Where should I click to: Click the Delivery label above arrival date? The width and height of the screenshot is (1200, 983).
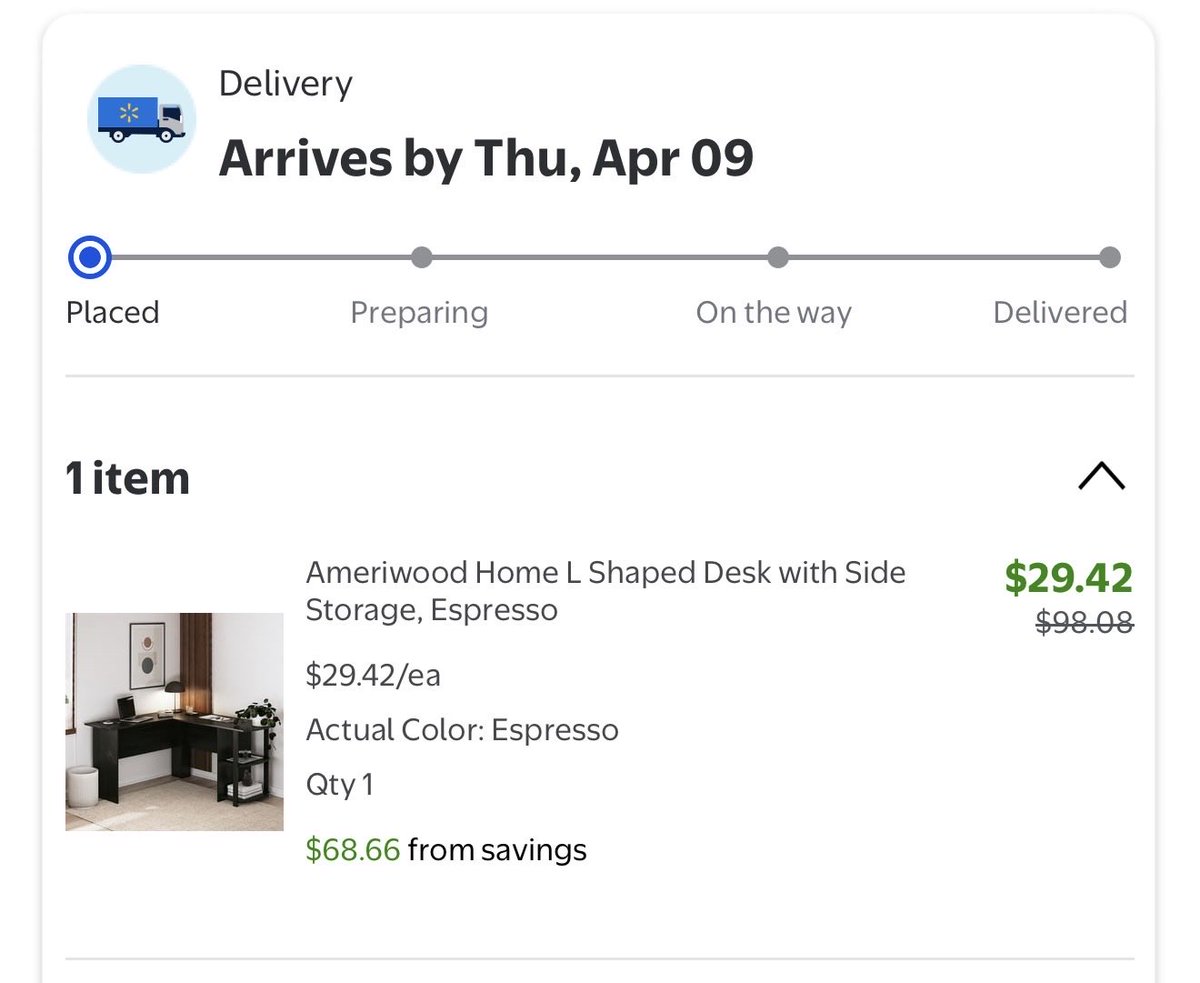tap(285, 83)
